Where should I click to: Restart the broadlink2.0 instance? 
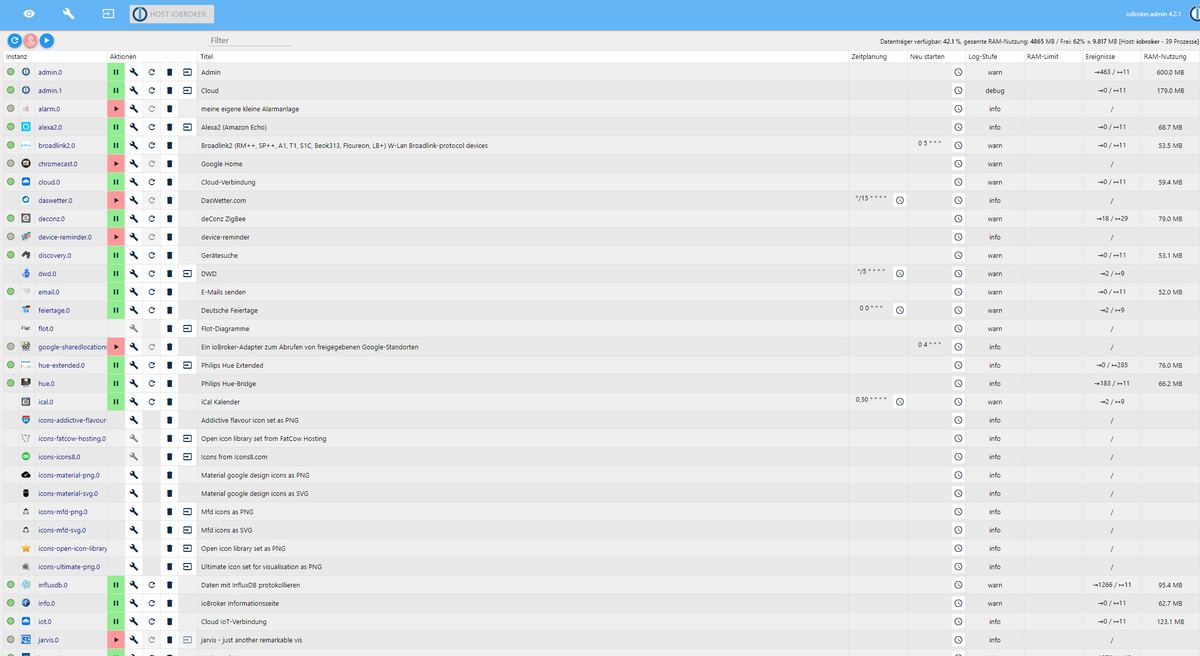151,146
